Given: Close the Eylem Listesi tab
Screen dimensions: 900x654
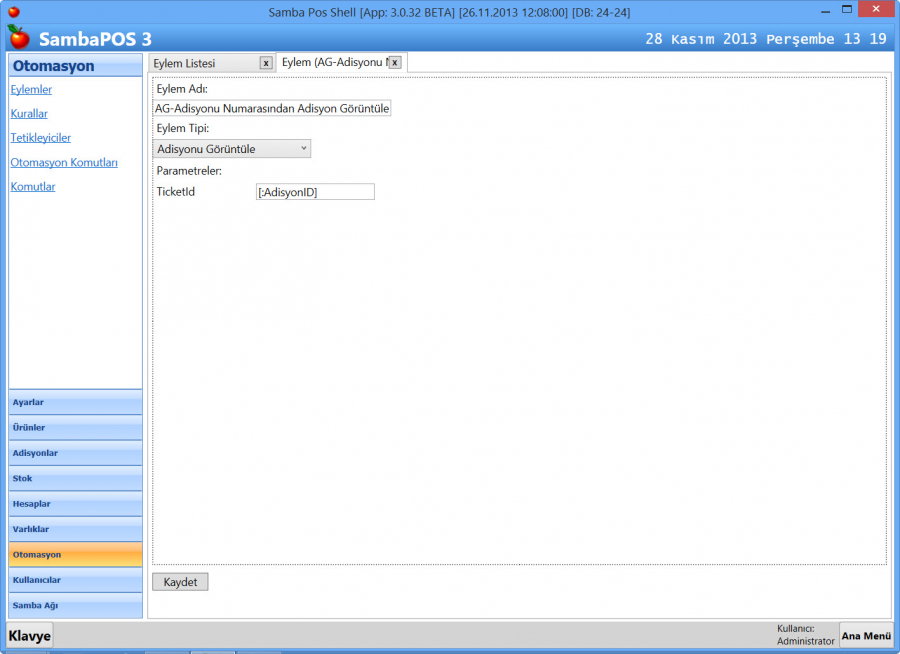Looking at the screenshot, I should coord(266,63).
